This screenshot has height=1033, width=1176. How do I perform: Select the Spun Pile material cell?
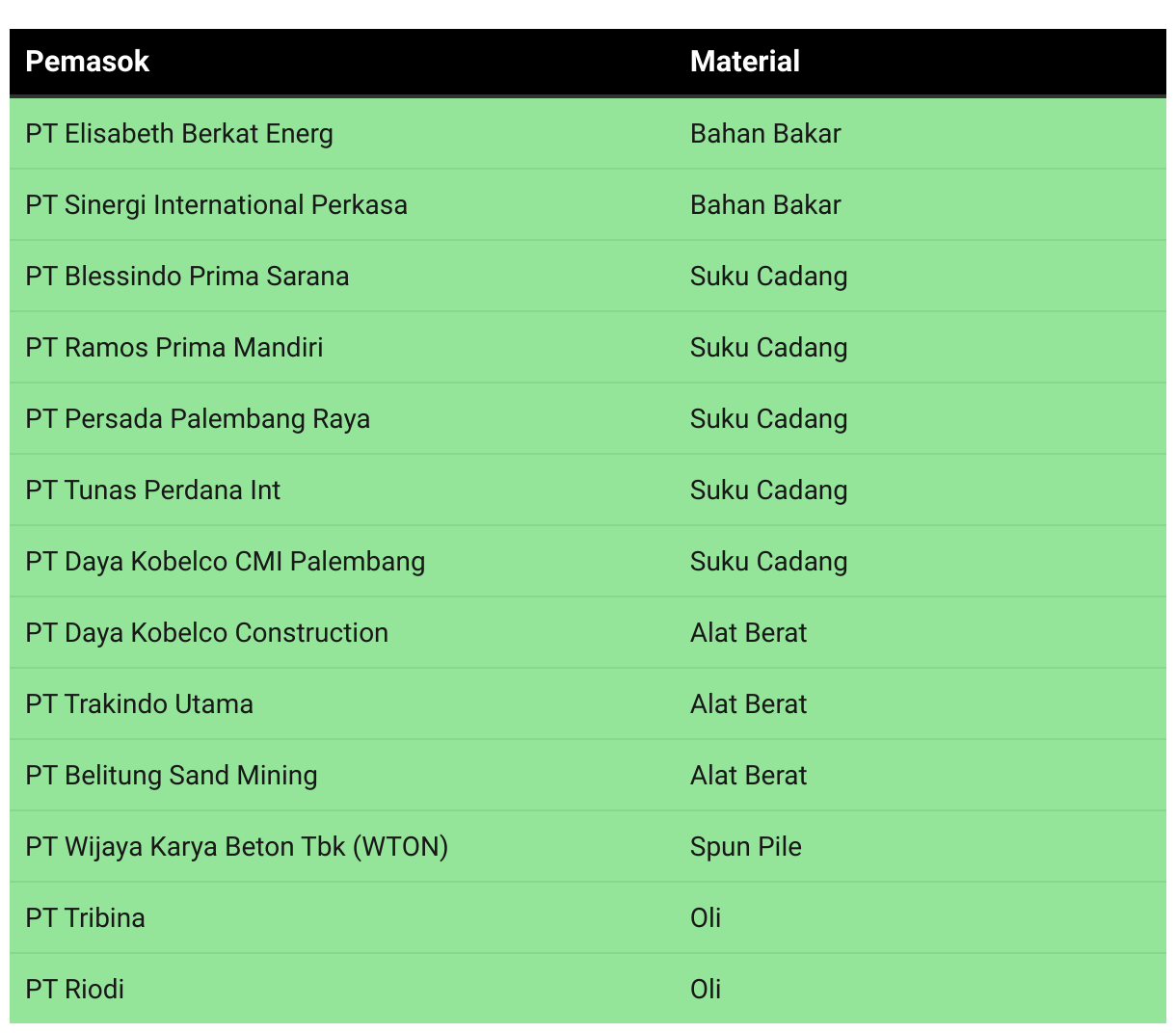click(746, 846)
